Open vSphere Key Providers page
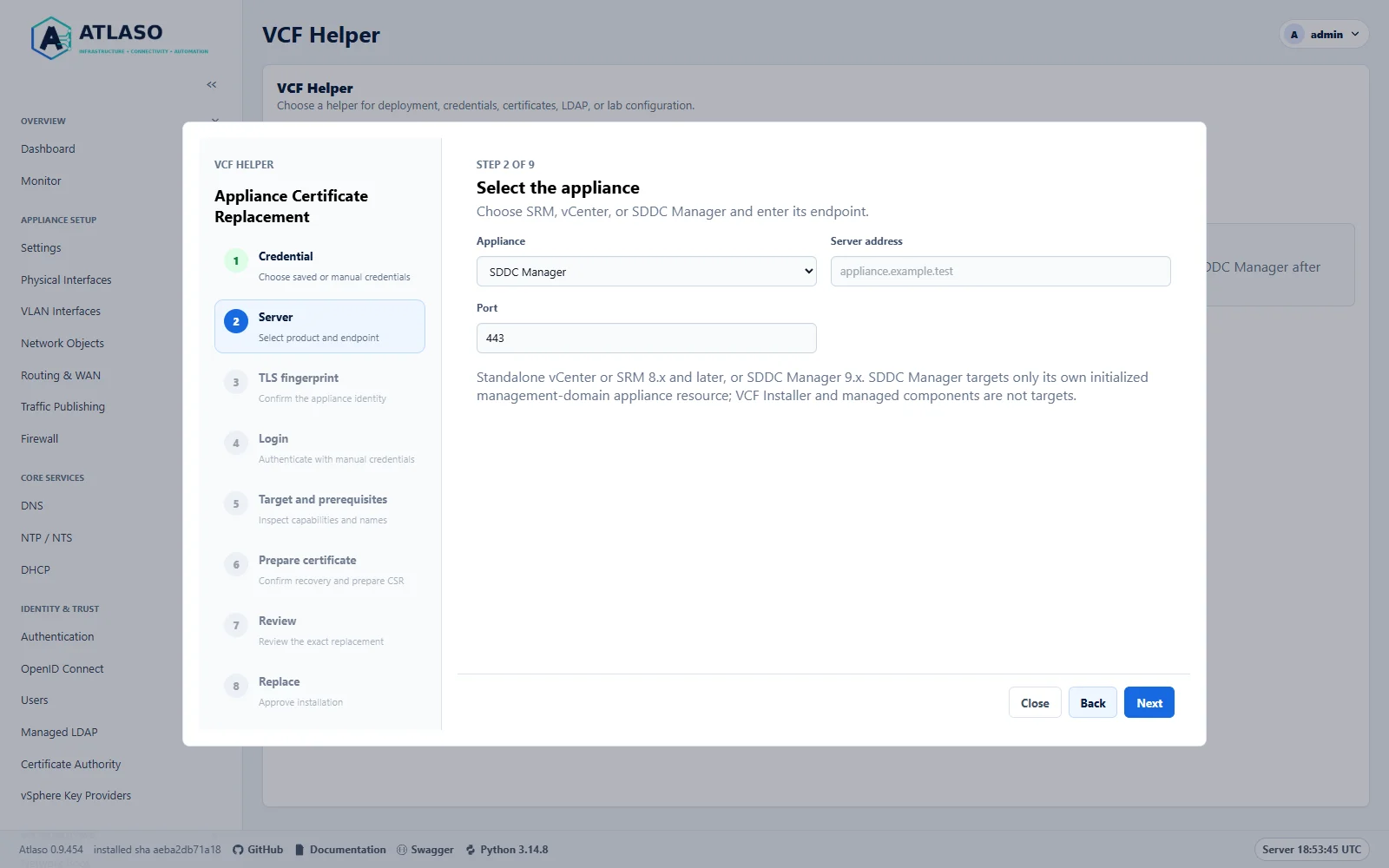 (76, 796)
